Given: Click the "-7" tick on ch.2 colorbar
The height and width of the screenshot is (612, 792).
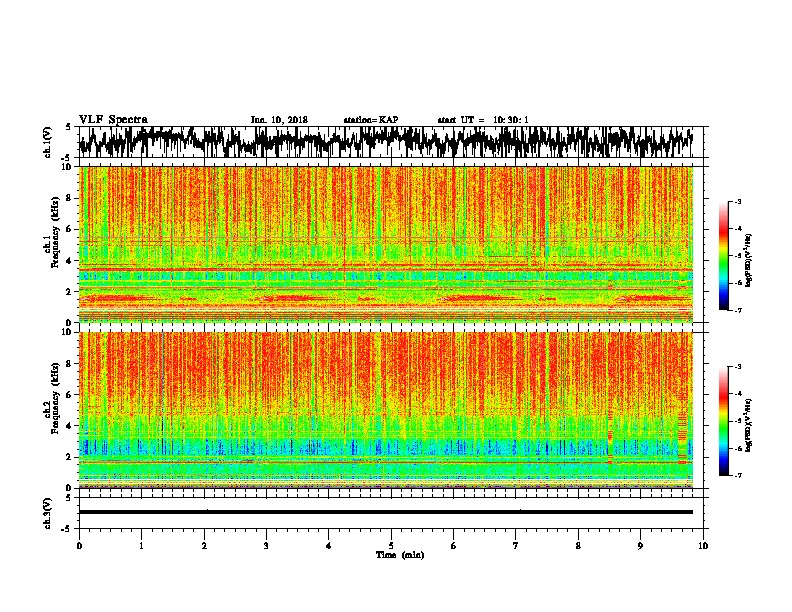Looking at the screenshot, I should [737, 475].
